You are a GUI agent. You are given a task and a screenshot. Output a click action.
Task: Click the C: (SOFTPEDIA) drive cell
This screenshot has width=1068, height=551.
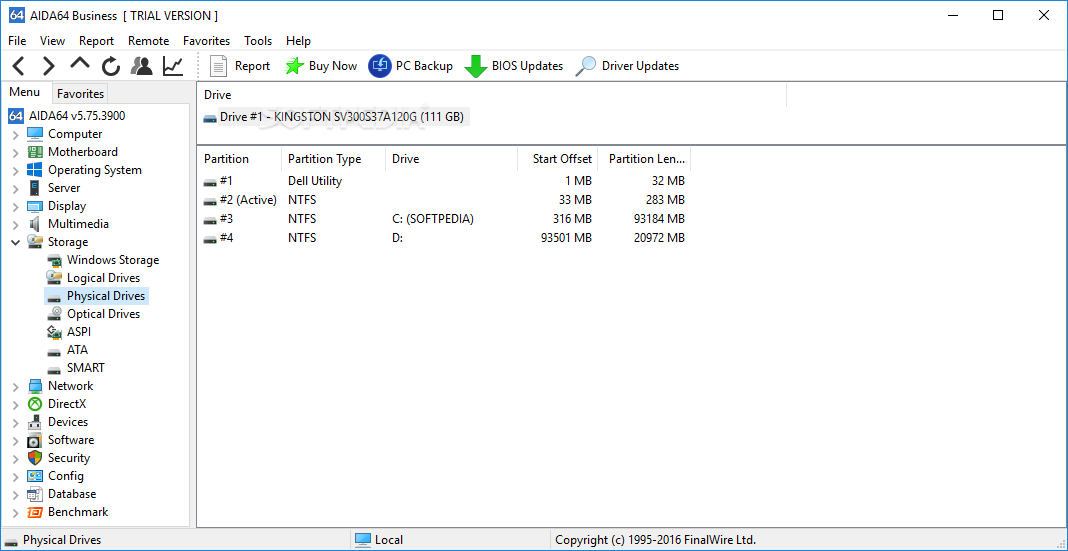click(433, 219)
